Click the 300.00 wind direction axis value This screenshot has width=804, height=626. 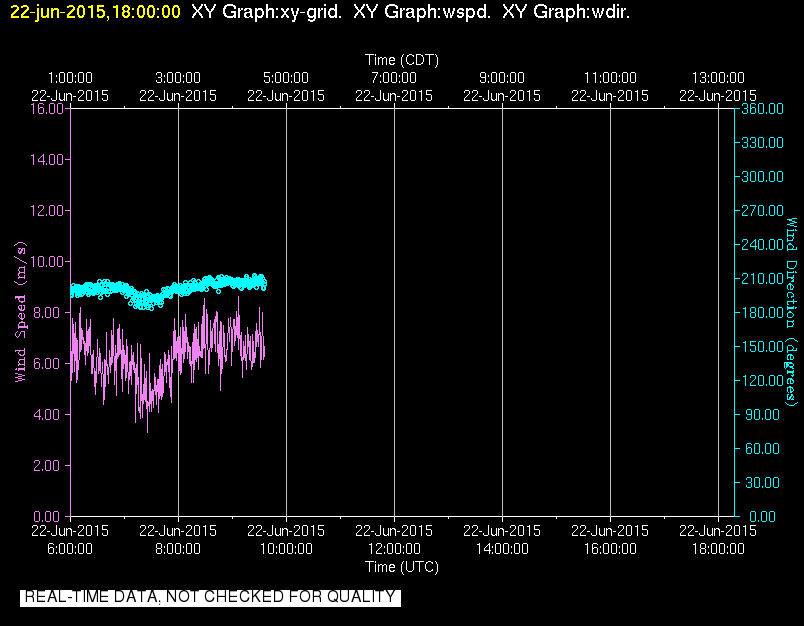click(x=762, y=177)
